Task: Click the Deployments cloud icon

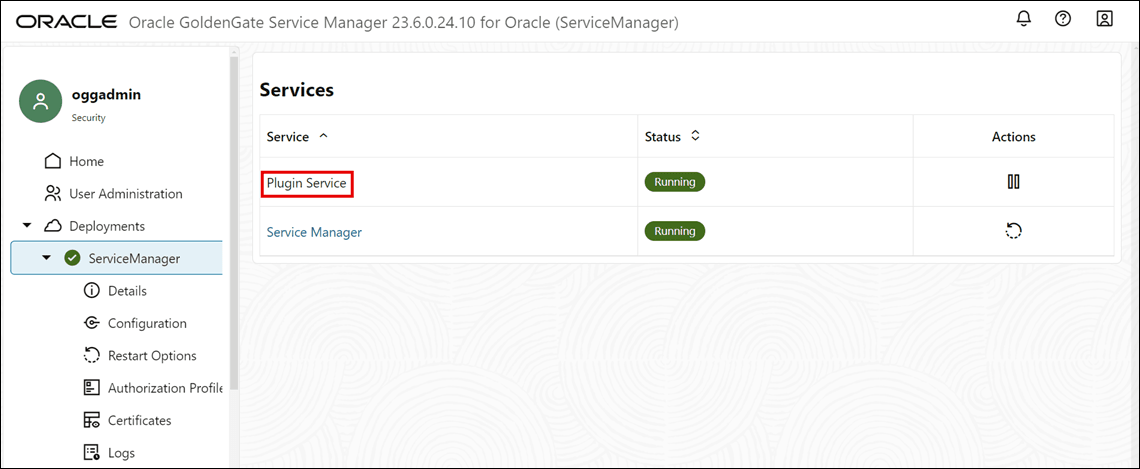Action: (52, 226)
